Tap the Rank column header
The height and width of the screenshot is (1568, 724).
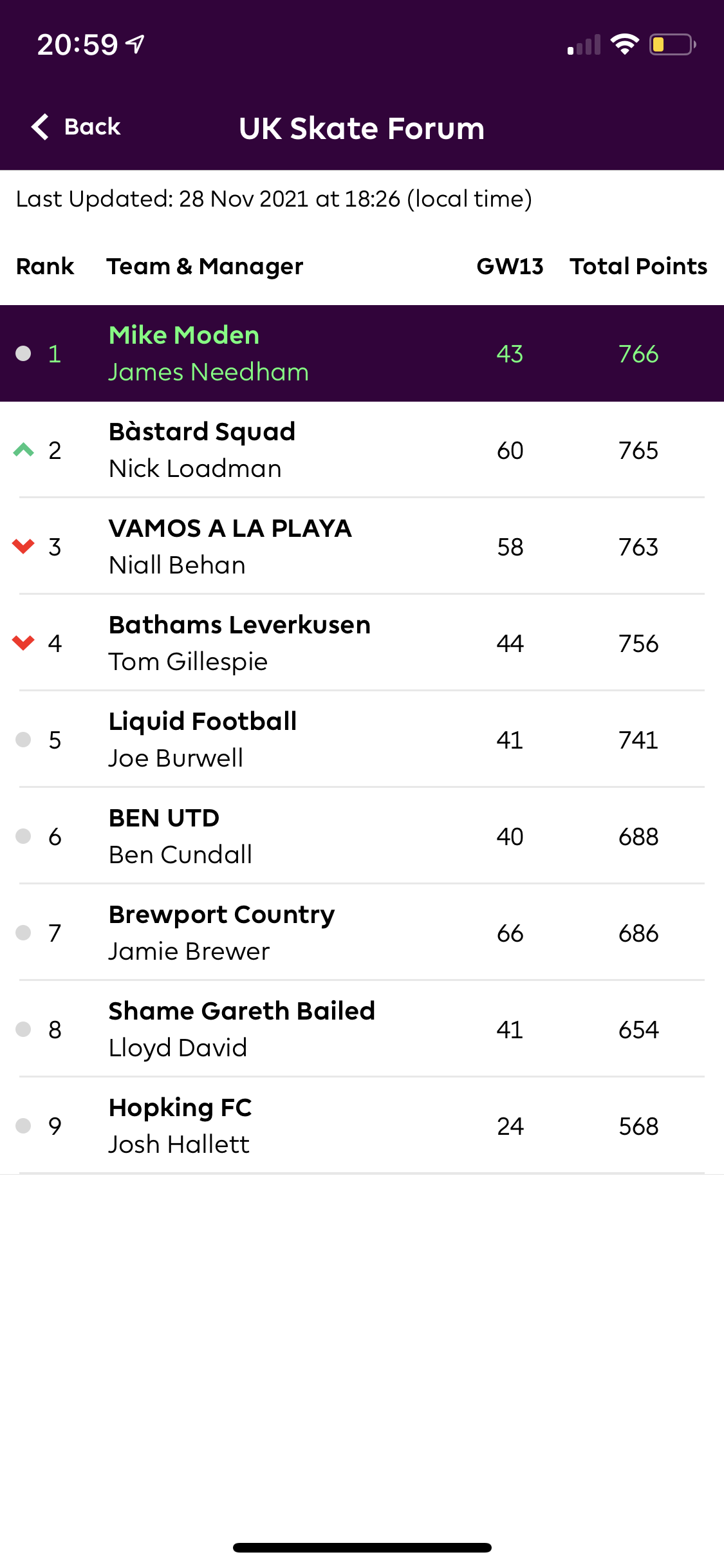pyautogui.click(x=45, y=266)
